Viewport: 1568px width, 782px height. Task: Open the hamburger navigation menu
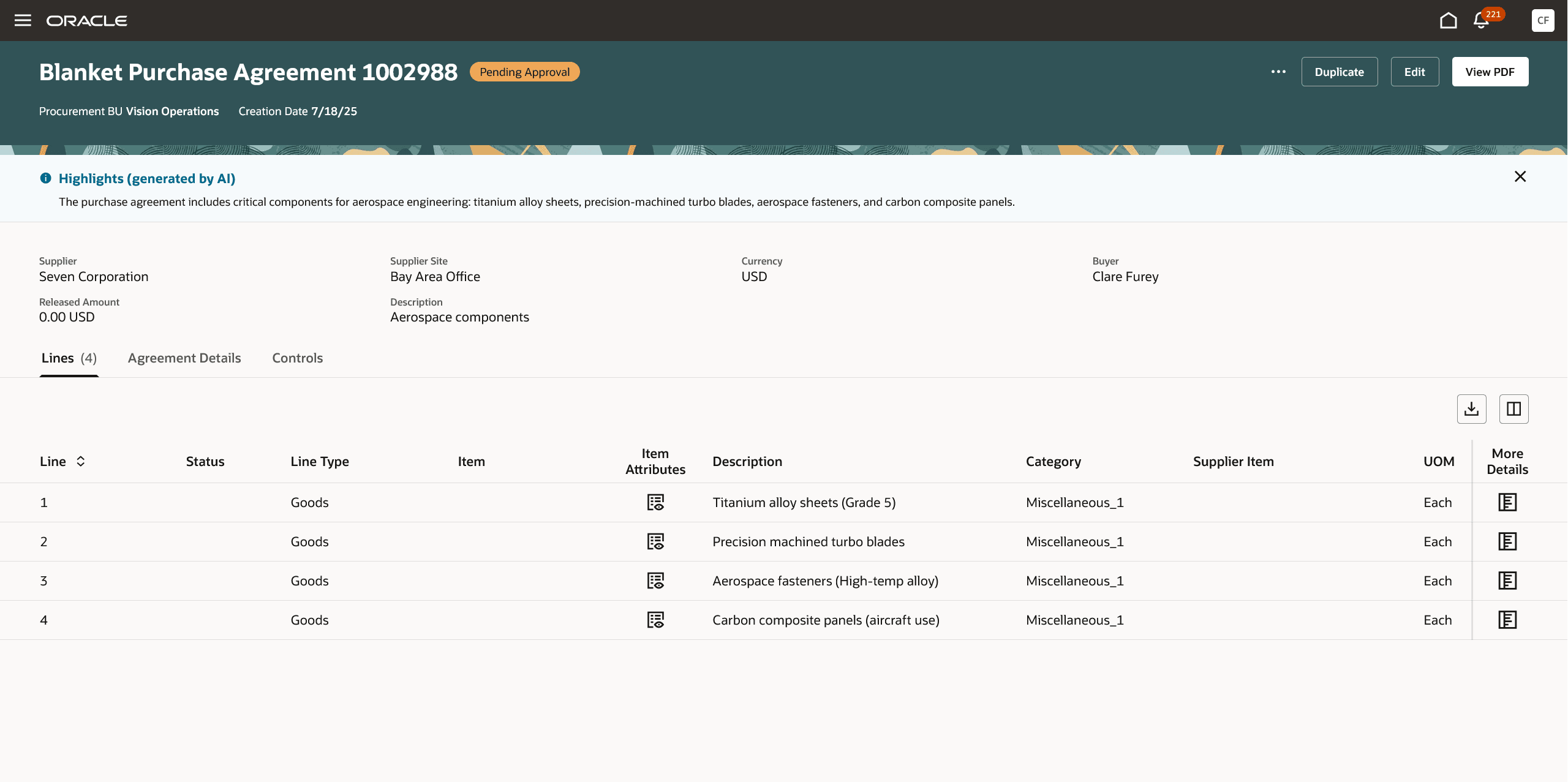pos(23,20)
